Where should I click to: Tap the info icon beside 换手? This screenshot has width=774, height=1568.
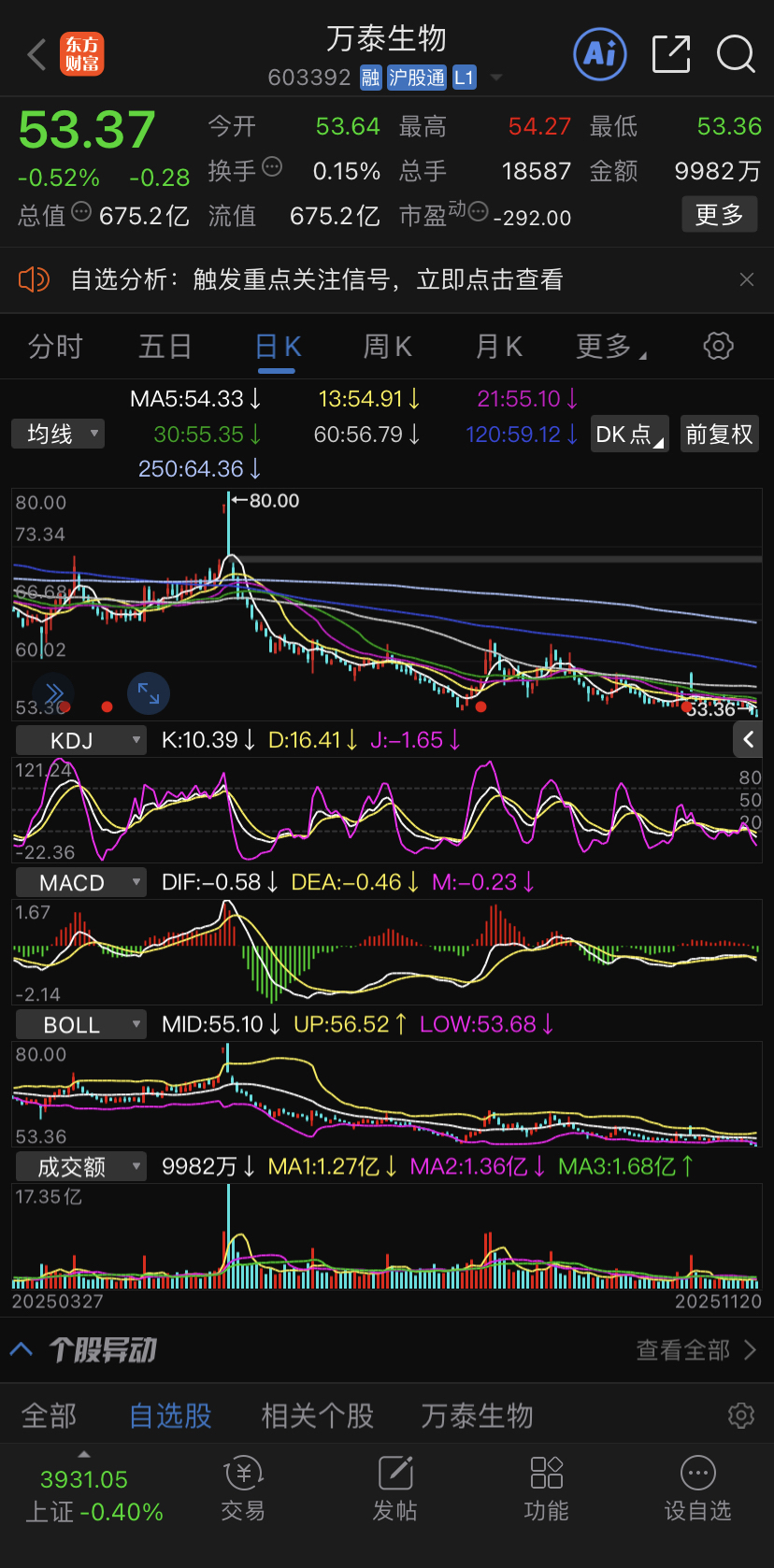(272, 167)
